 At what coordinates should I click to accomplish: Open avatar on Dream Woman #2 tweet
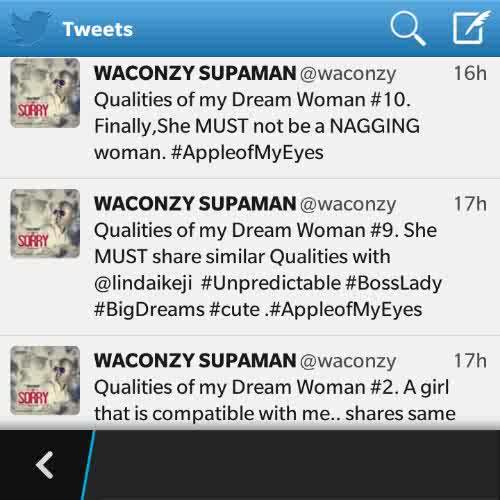[45, 380]
